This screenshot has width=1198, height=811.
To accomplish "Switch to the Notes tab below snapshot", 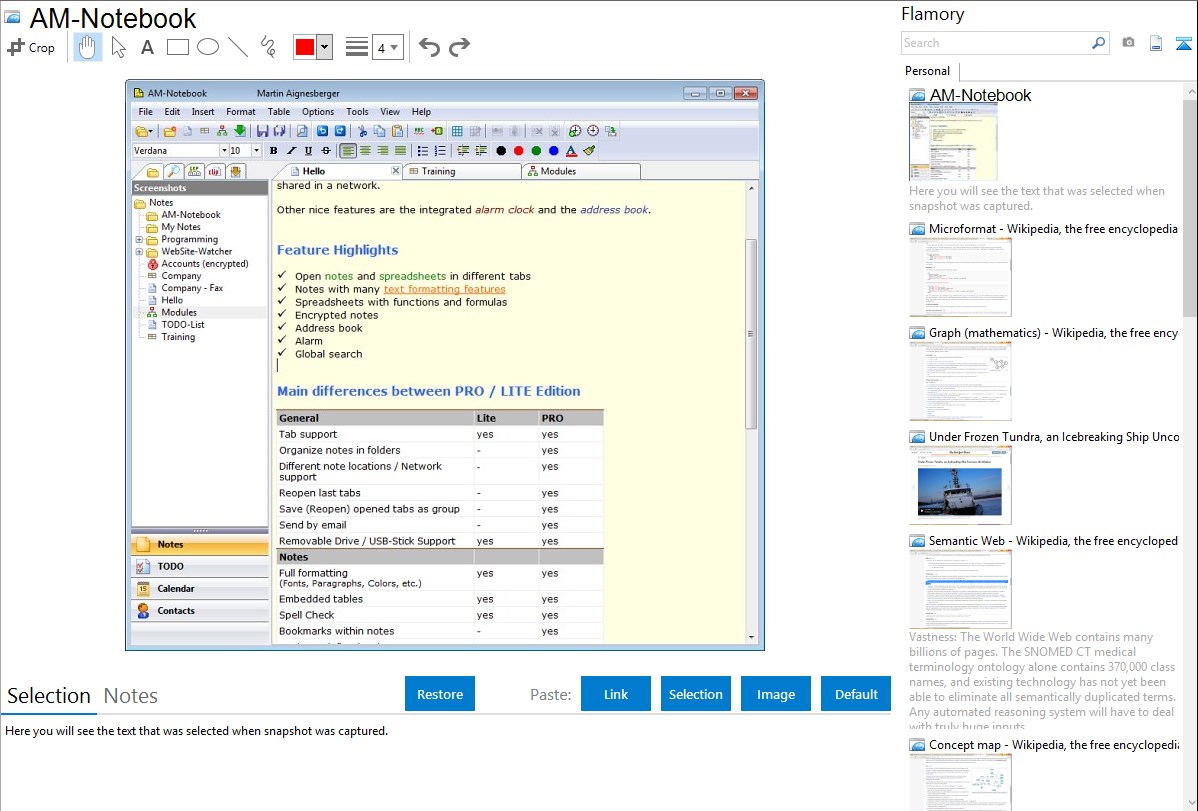I will click(x=131, y=696).
